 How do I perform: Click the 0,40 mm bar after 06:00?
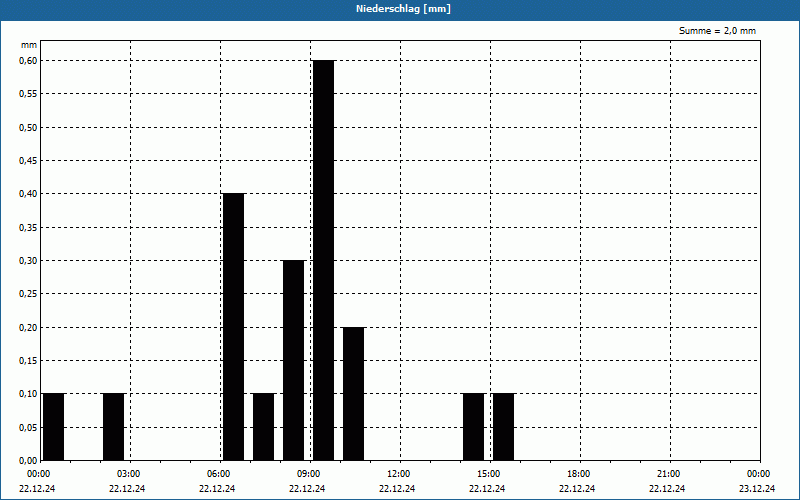point(234,327)
